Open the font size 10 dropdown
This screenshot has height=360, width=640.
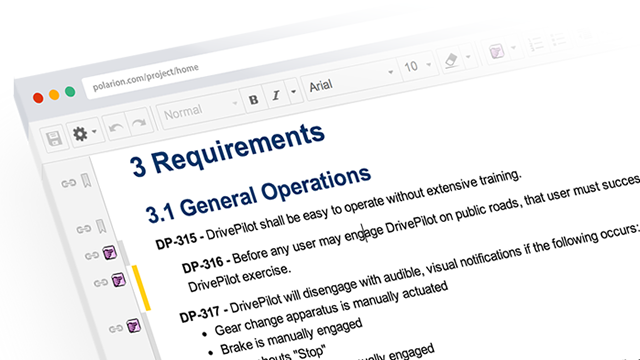click(417, 65)
